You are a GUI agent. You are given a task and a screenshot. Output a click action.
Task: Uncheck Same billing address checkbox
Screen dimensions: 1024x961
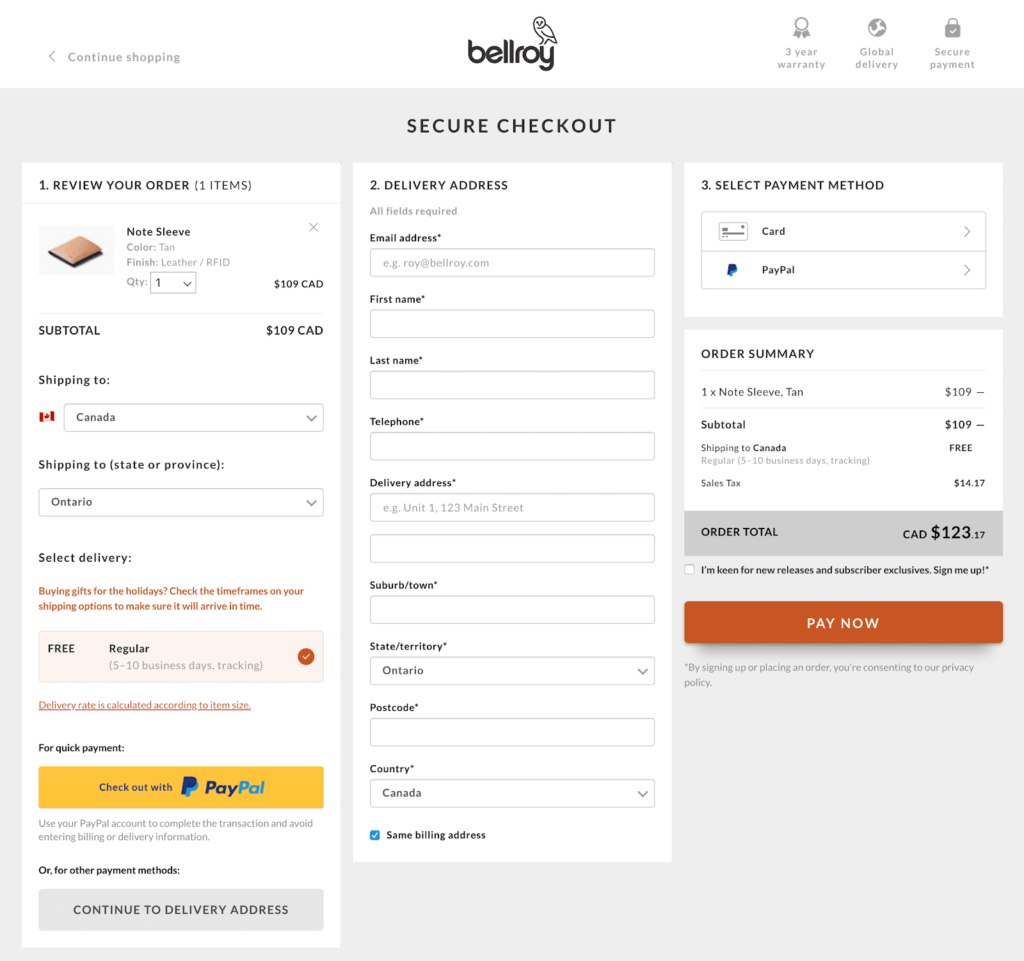point(375,835)
